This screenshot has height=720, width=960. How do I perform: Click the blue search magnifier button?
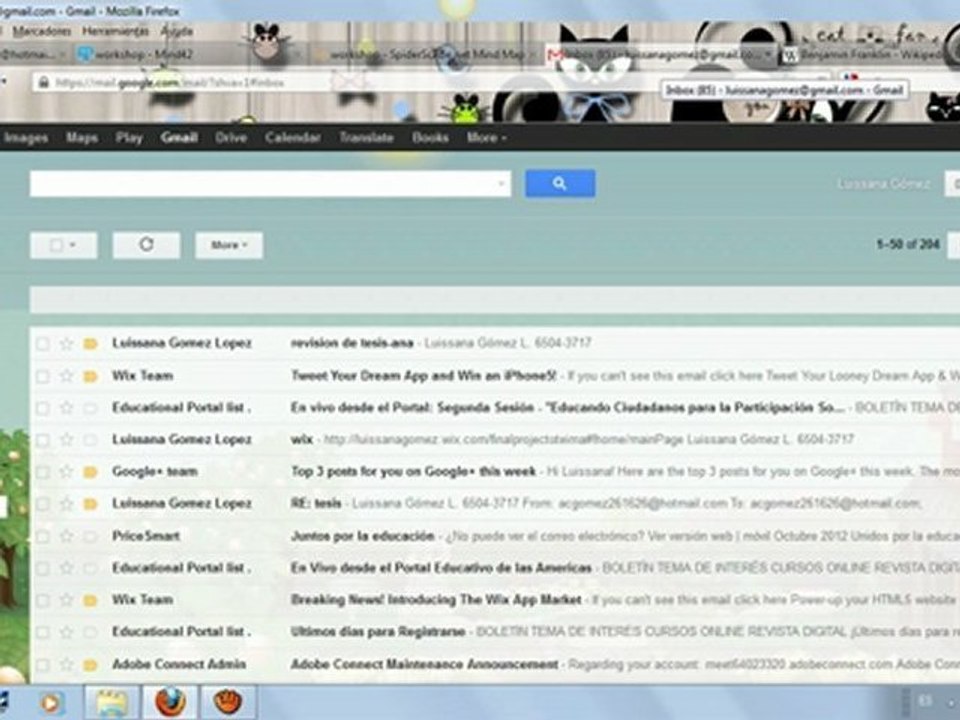pos(560,184)
